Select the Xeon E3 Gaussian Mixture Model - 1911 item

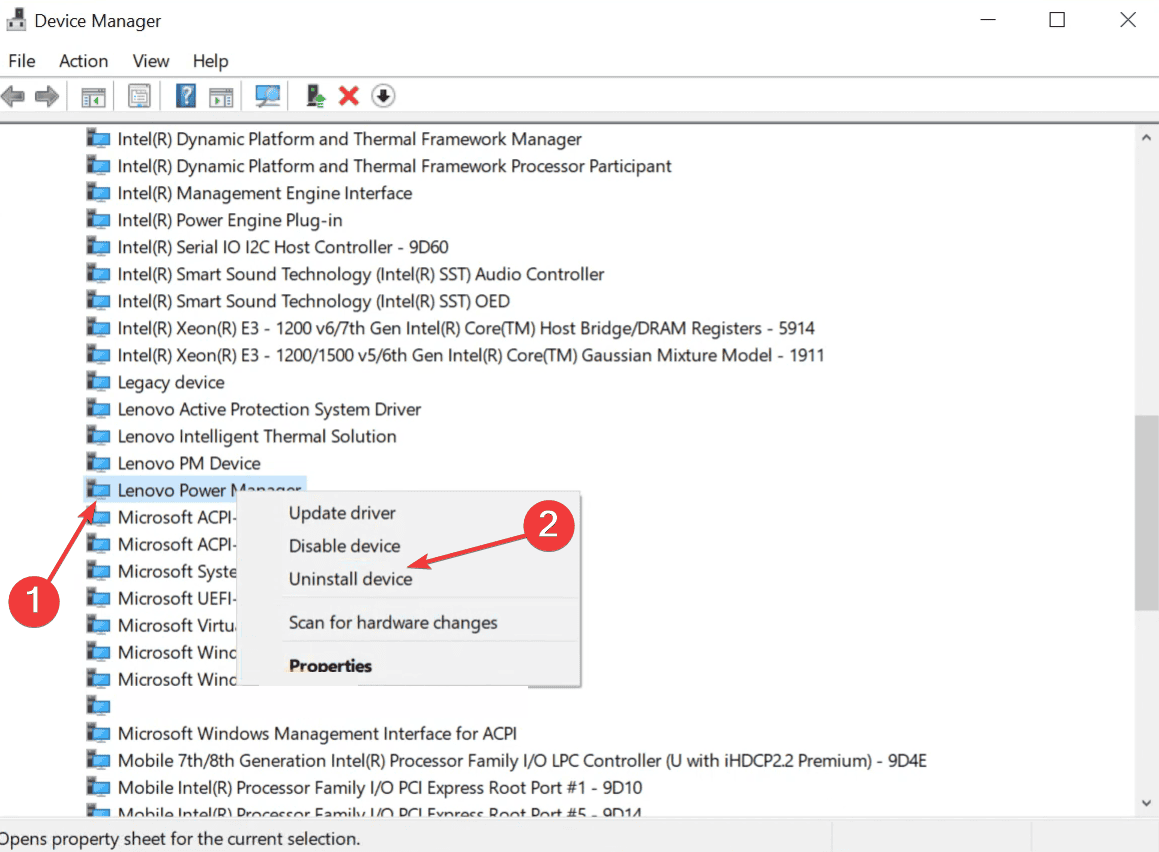point(471,355)
